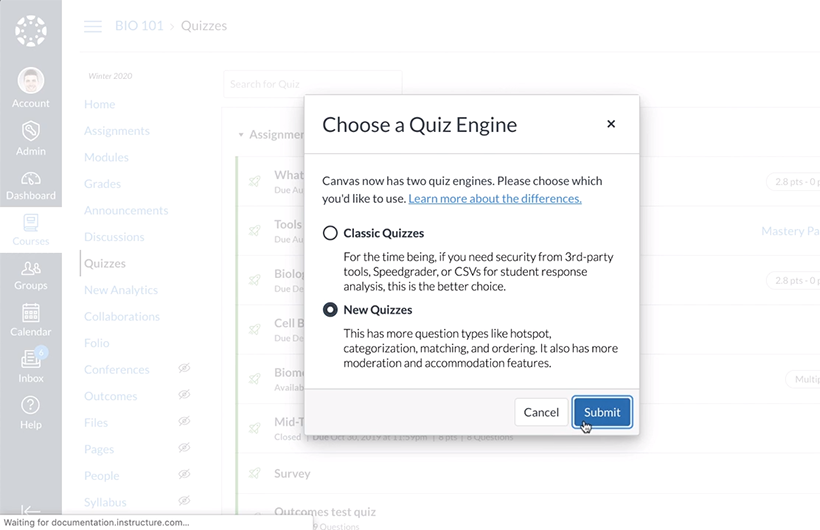Viewport: 820px width, 530px height.
Task: Toggle the eye icon next to Files
Action: click(x=184, y=421)
